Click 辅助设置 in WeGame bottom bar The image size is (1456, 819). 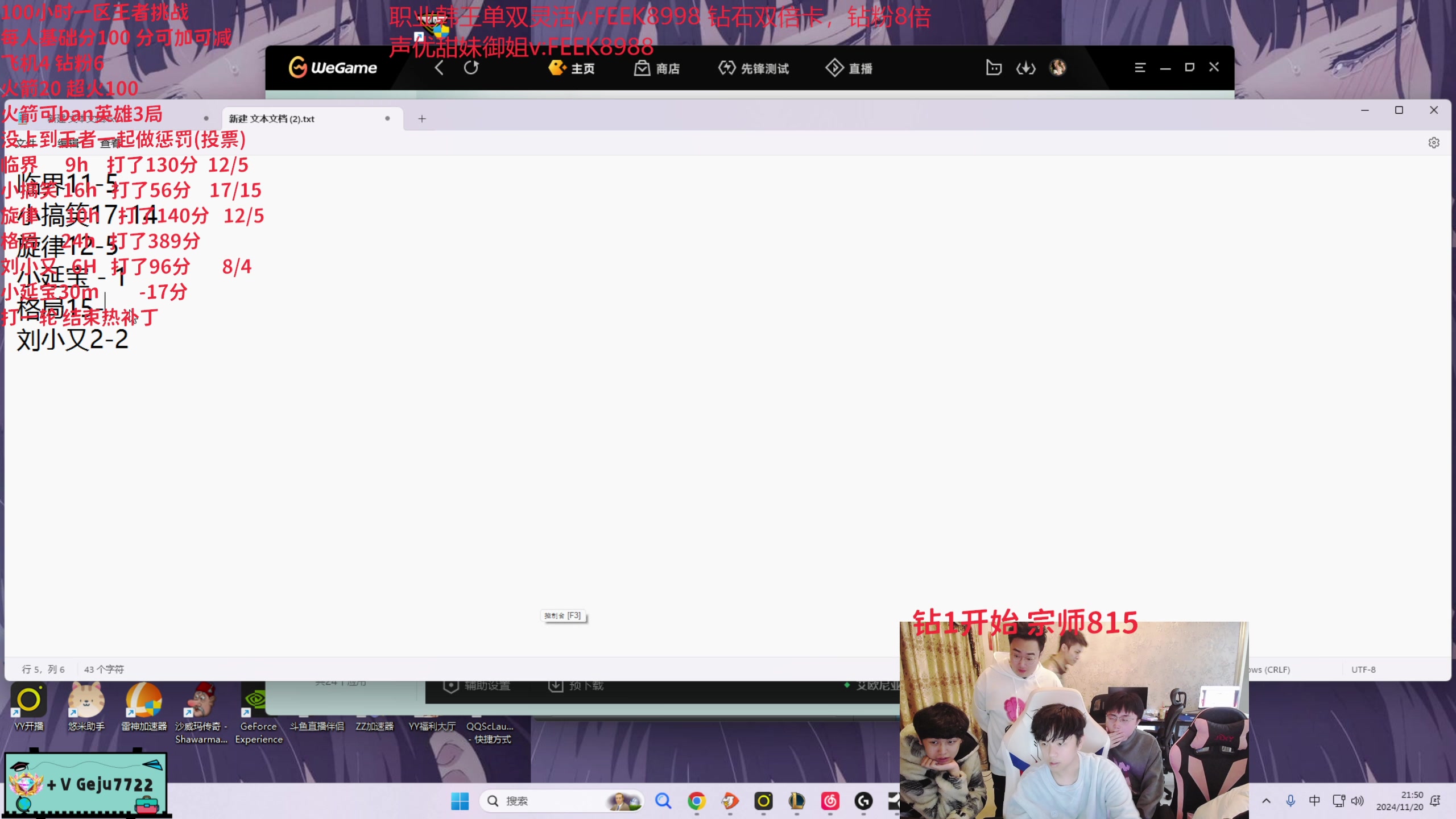coord(476,686)
